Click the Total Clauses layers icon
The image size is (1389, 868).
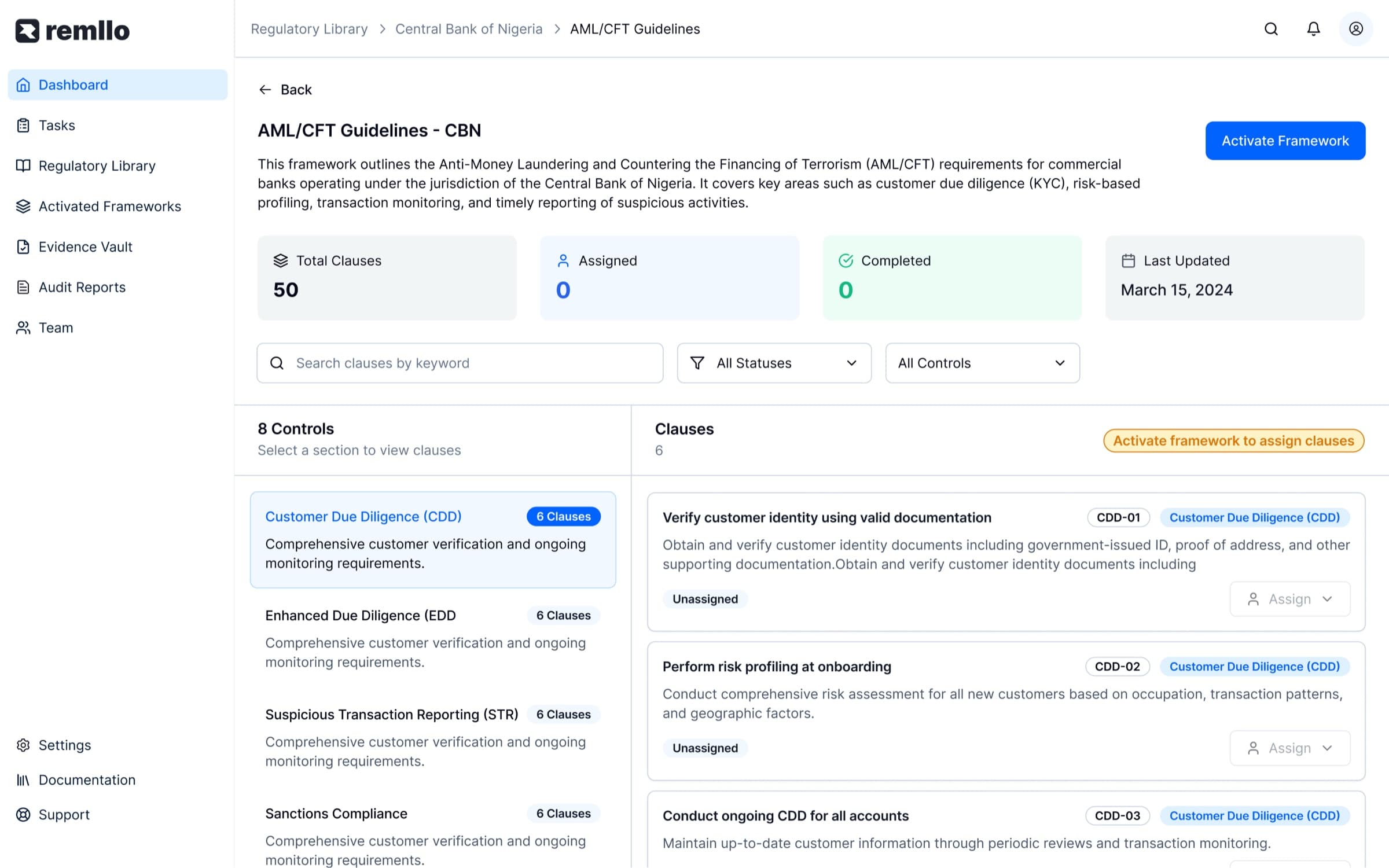click(x=281, y=261)
